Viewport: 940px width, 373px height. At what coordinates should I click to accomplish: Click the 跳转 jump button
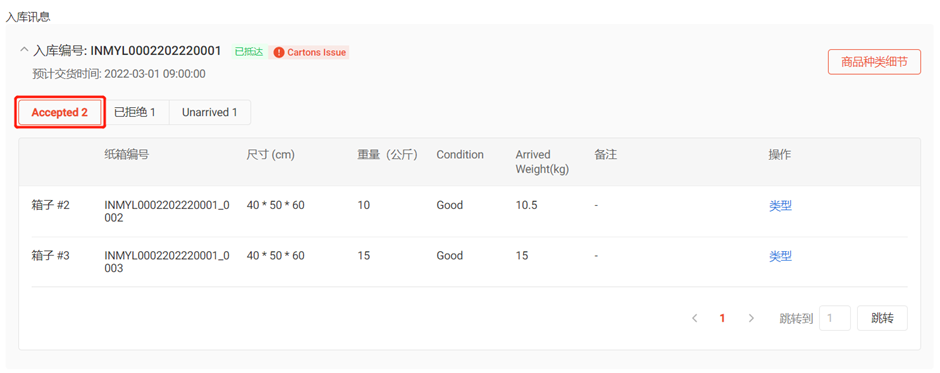click(x=882, y=318)
